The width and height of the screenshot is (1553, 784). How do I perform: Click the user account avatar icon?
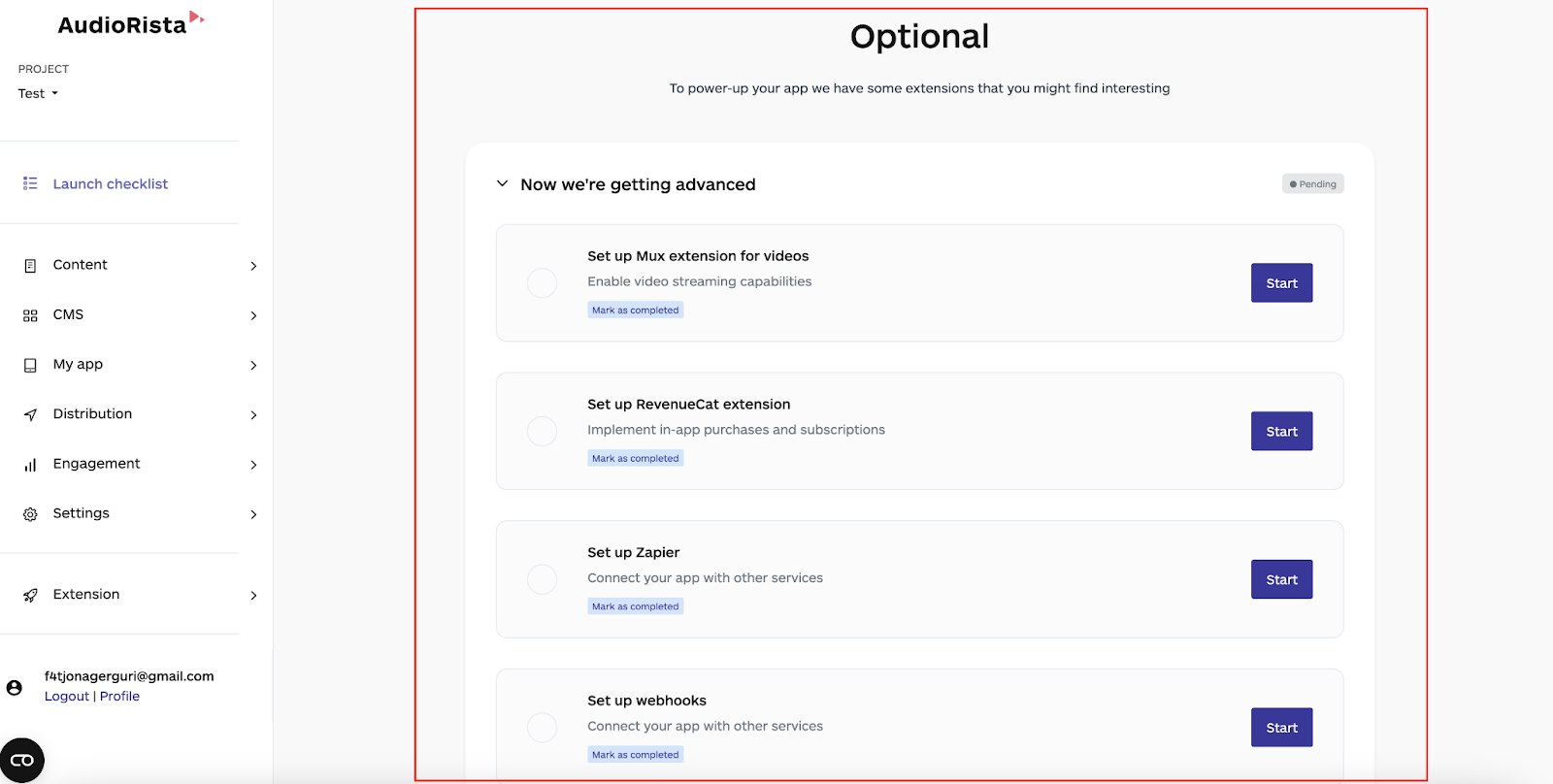pyautogui.click(x=15, y=687)
